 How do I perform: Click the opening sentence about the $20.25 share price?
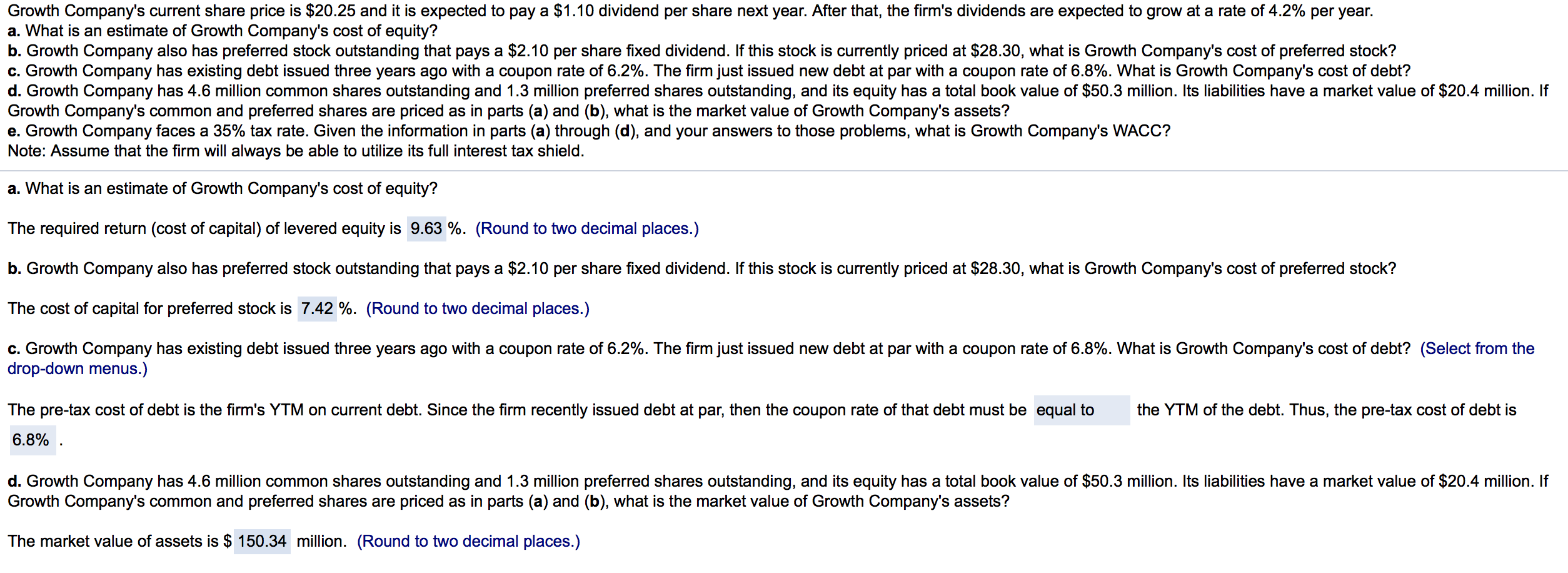point(690,11)
